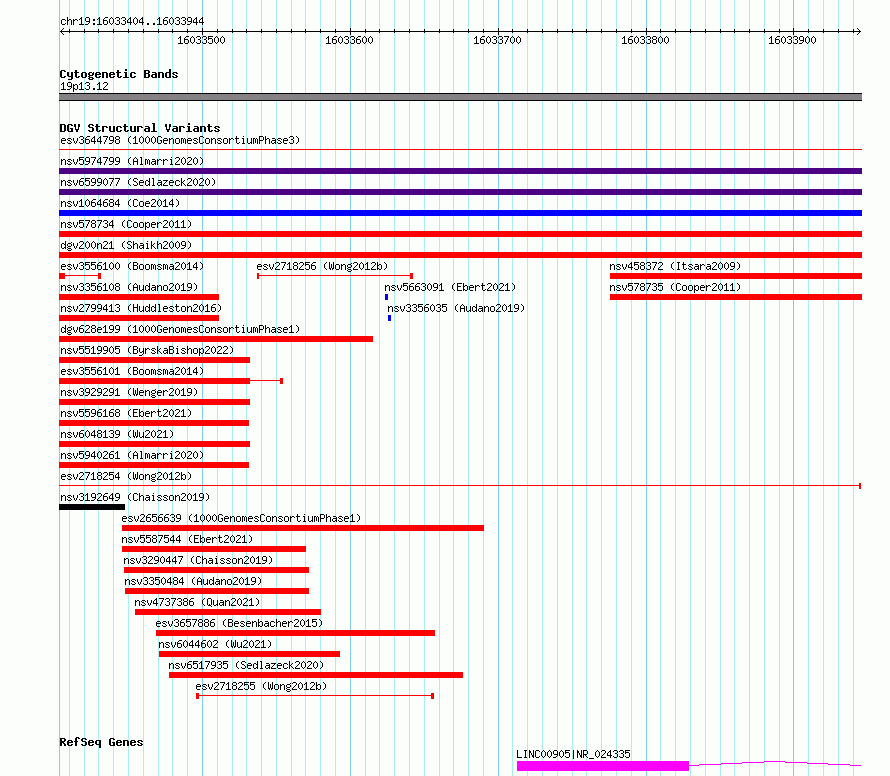Select nsv3192649 (Chaisson2019) label
This screenshot has height=776, width=890.
(x=135, y=497)
